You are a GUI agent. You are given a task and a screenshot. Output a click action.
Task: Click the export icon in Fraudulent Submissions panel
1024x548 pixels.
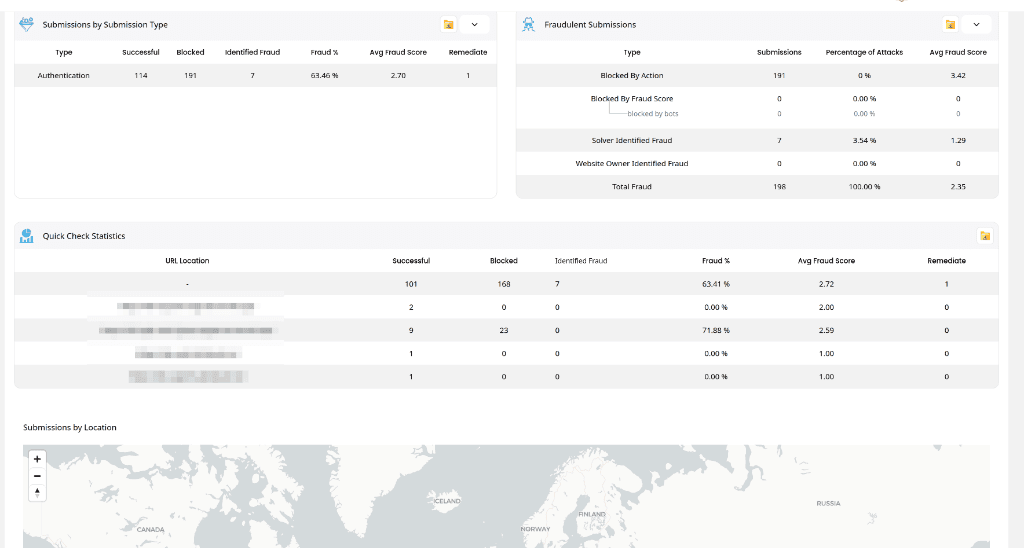point(950,25)
